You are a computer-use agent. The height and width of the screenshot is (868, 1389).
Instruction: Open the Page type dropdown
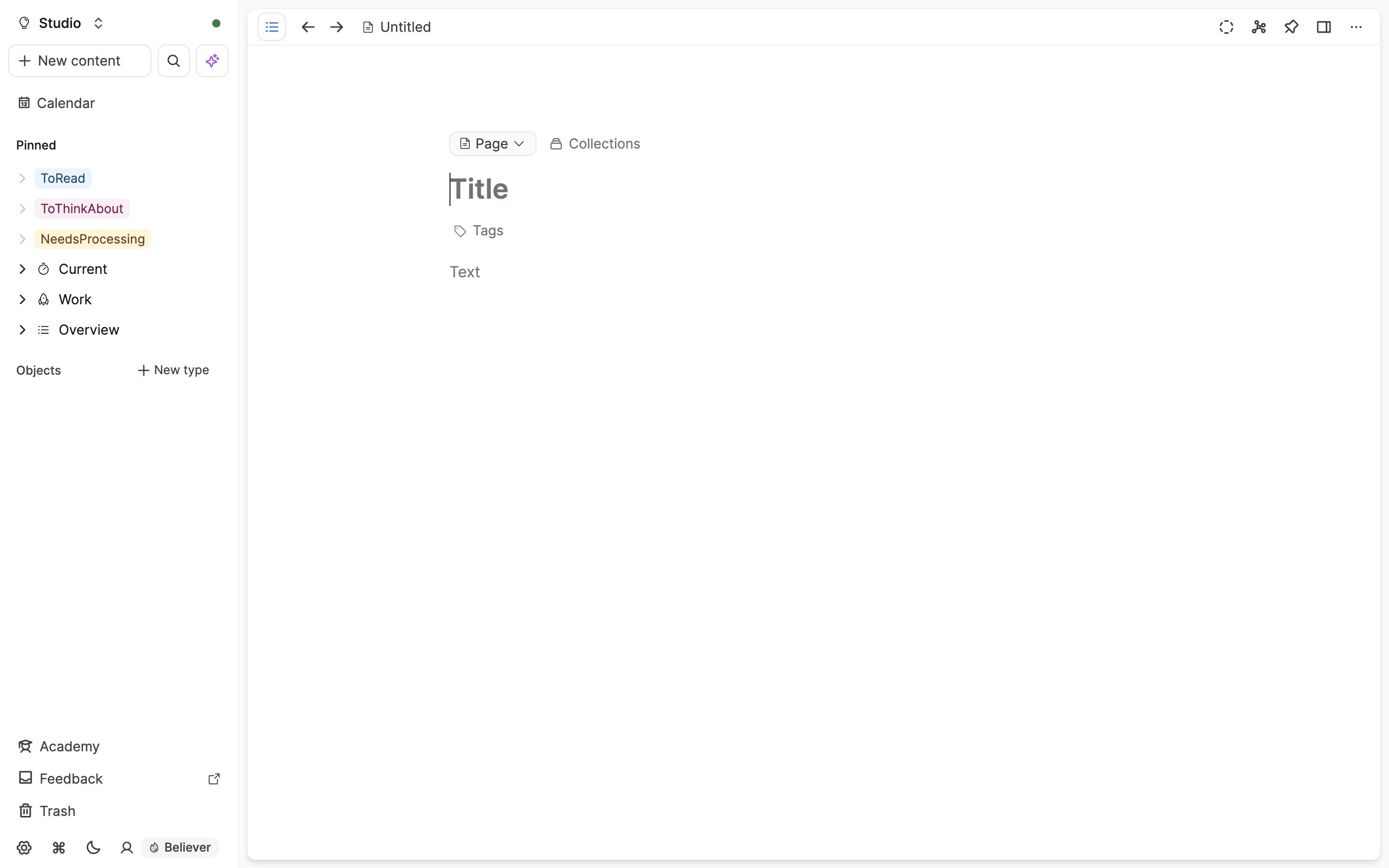492,144
